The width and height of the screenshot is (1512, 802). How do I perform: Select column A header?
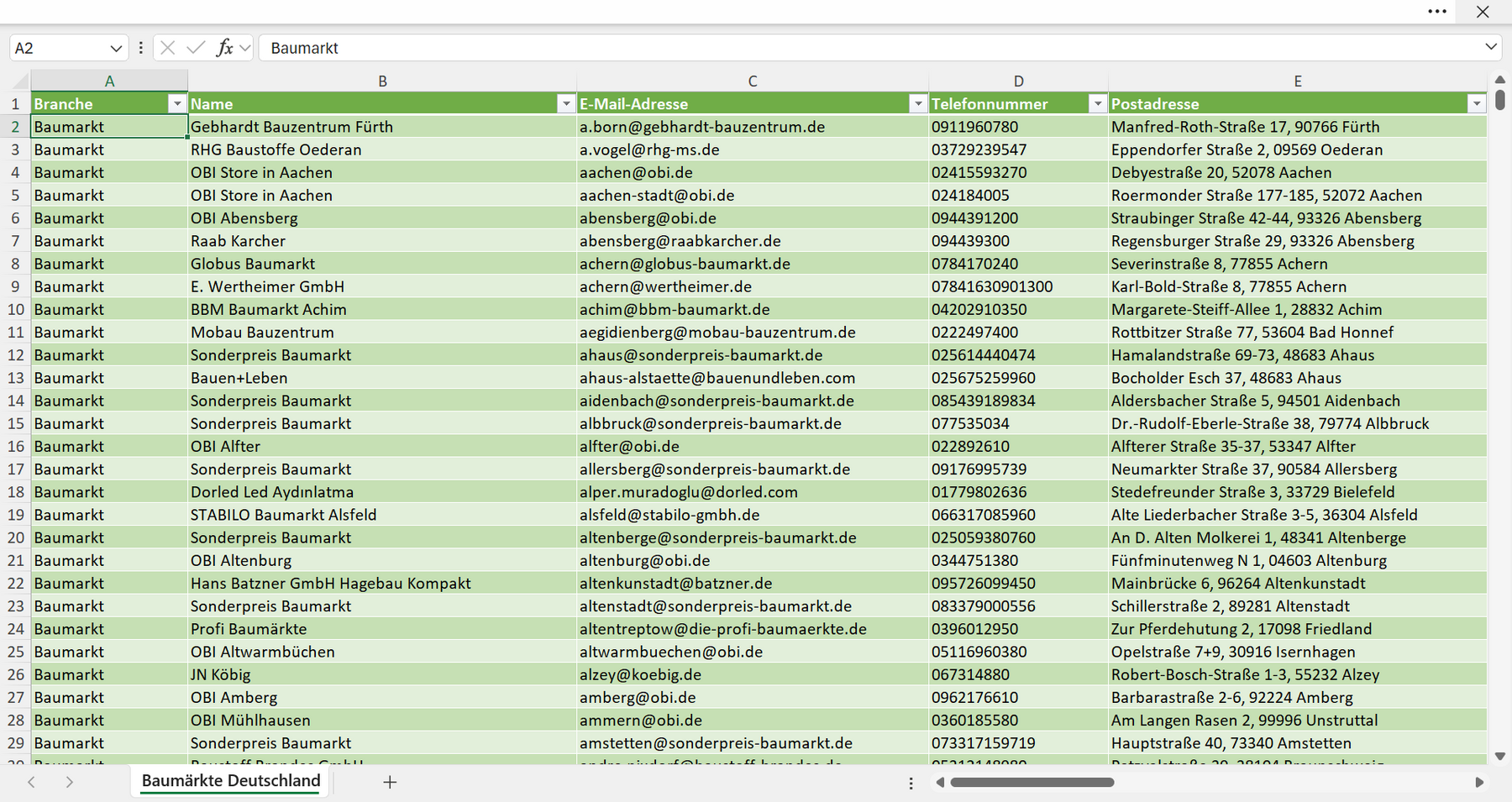(109, 81)
